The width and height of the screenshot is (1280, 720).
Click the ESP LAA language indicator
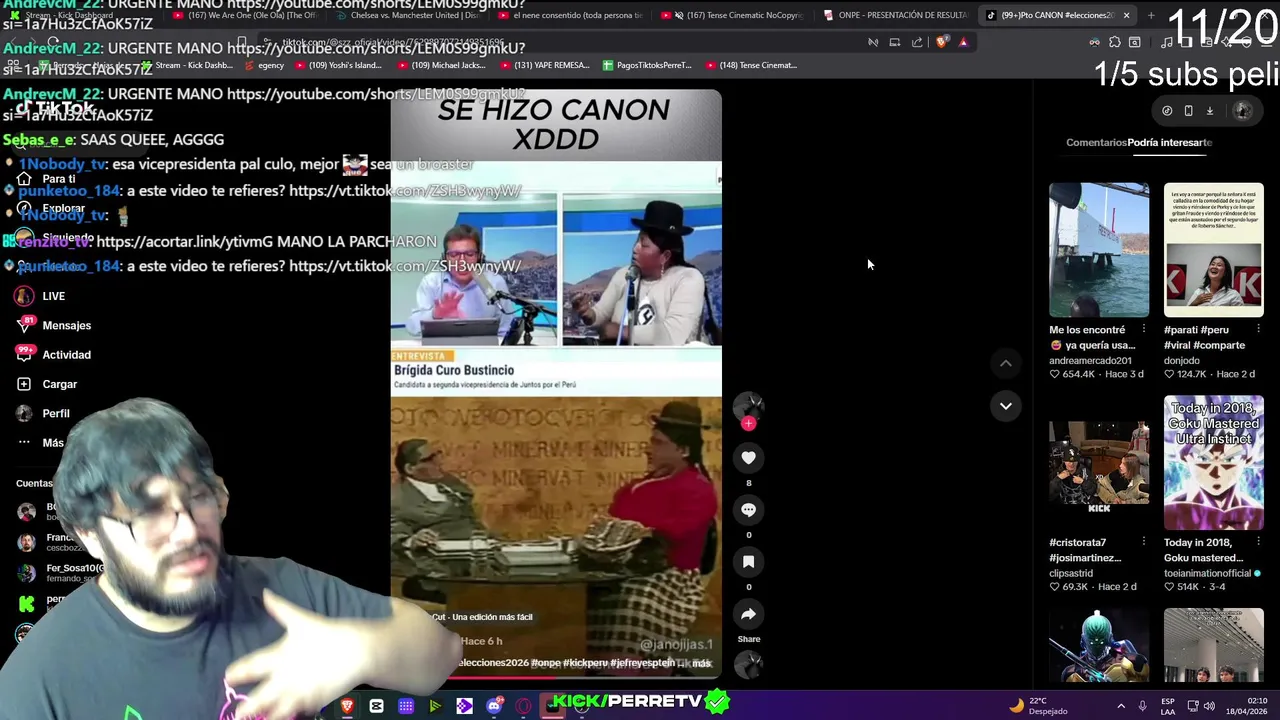pos(1168,706)
